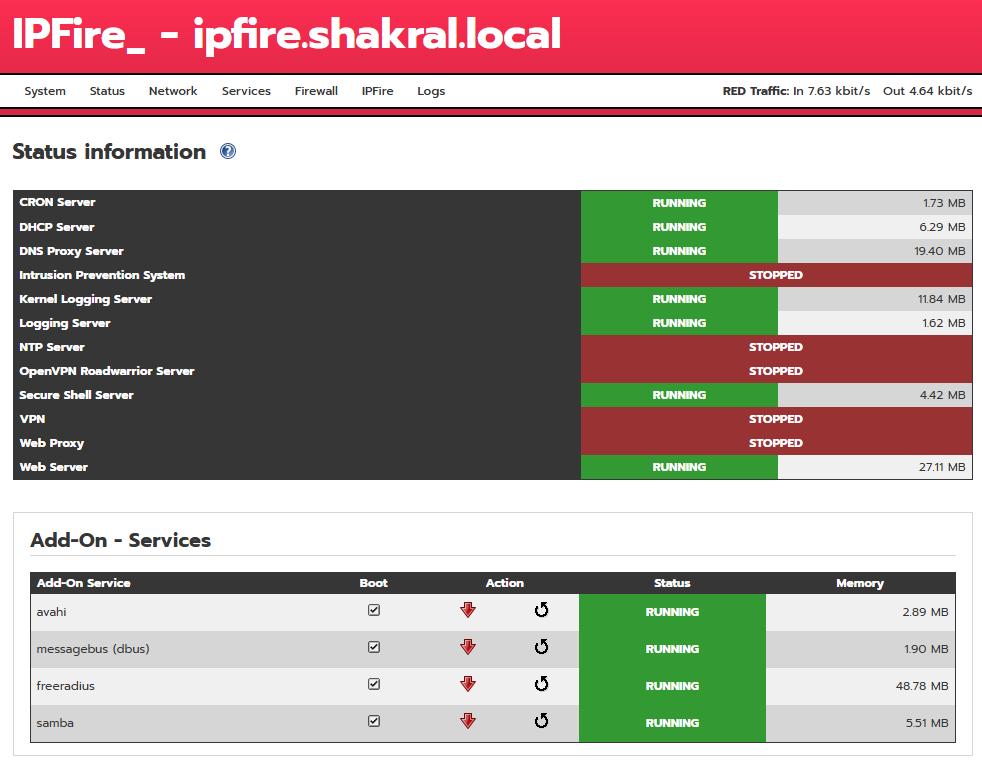Screen dimensions: 982x760
Task: Disable freeradius start at boot
Action: [374, 684]
